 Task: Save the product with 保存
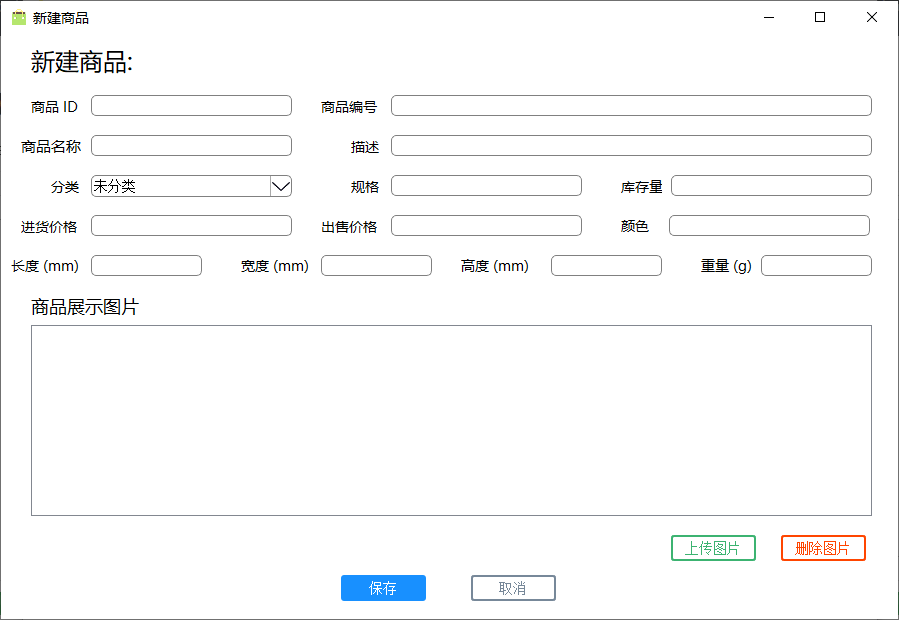[383, 588]
